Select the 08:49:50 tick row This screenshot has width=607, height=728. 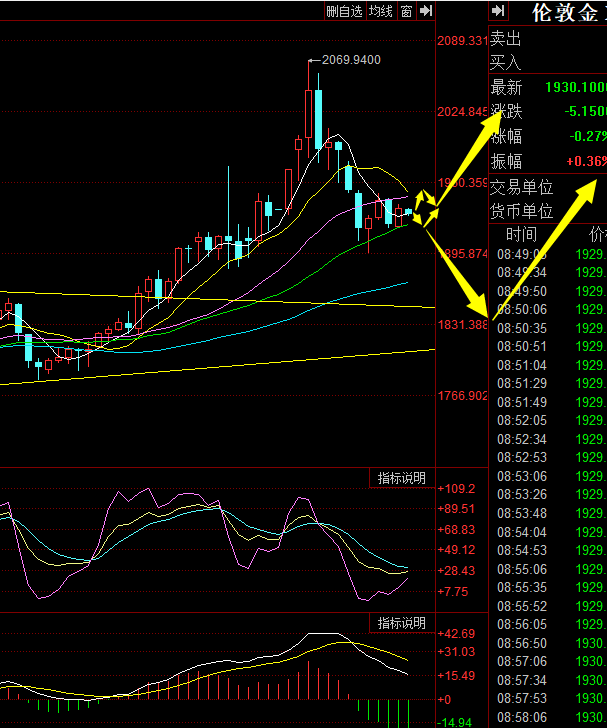(x=552, y=291)
